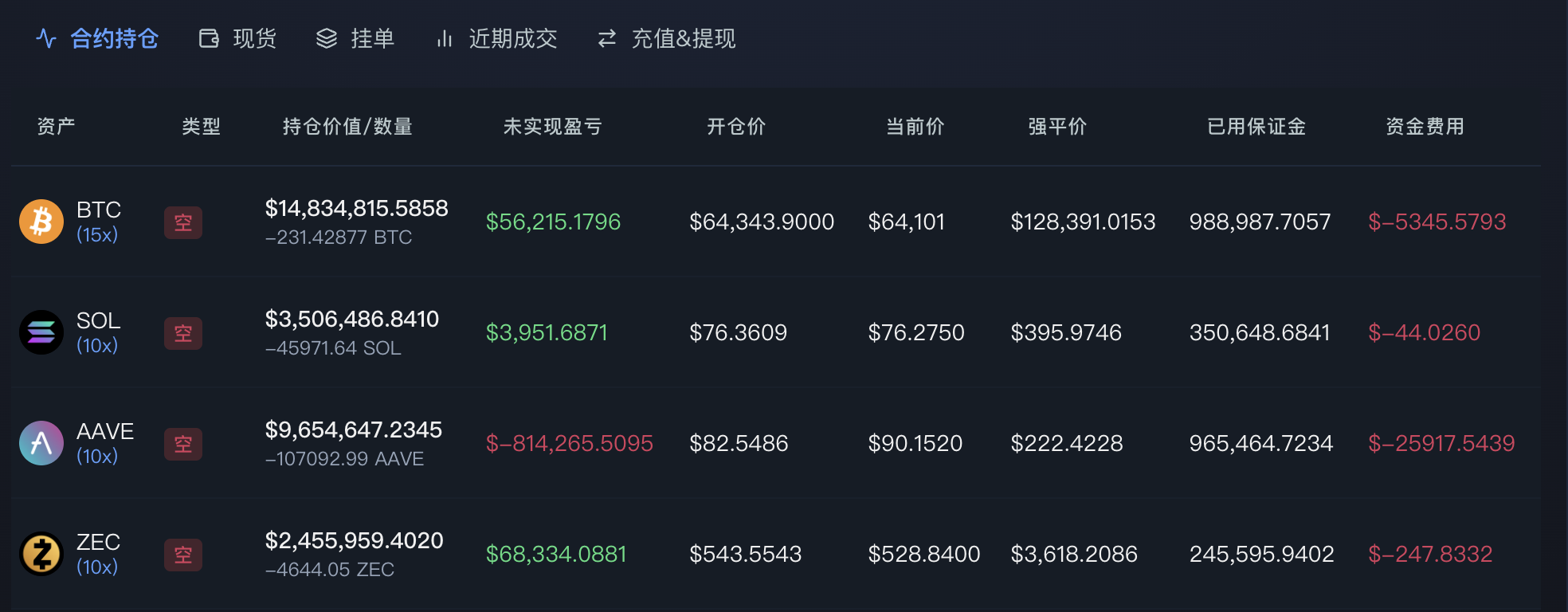Click the 强平价 column header
This screenshot has width=1568, height=612.
[x=1058, y=127]
